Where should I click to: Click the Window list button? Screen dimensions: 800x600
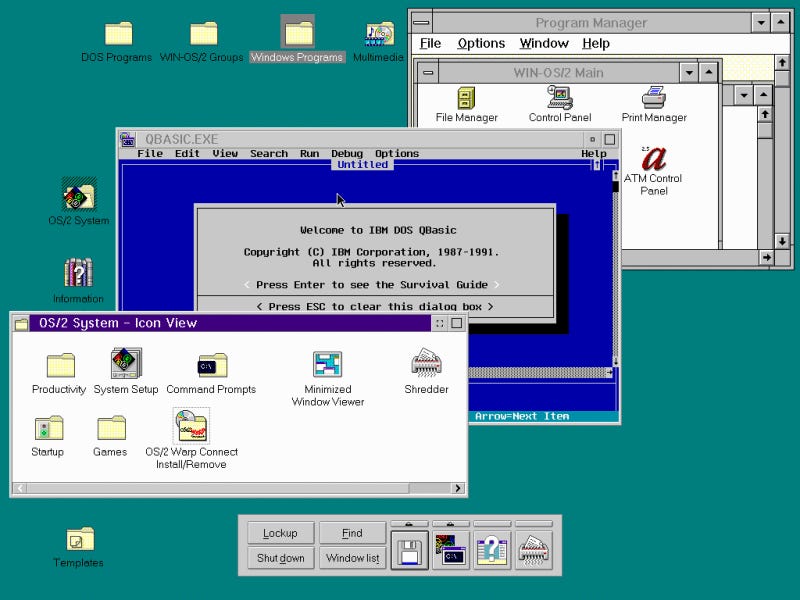352,558
